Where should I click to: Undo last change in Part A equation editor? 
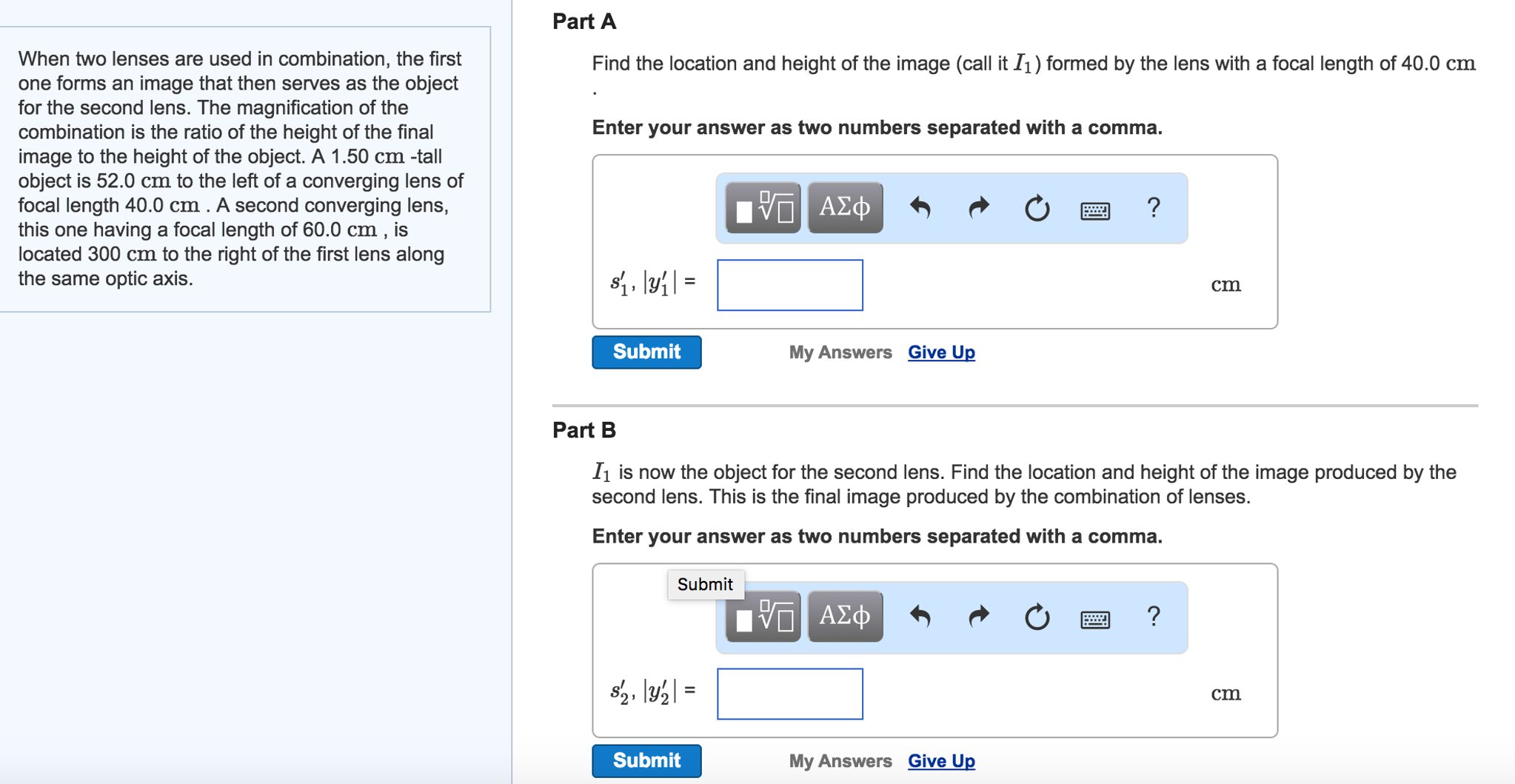(920, 208)
